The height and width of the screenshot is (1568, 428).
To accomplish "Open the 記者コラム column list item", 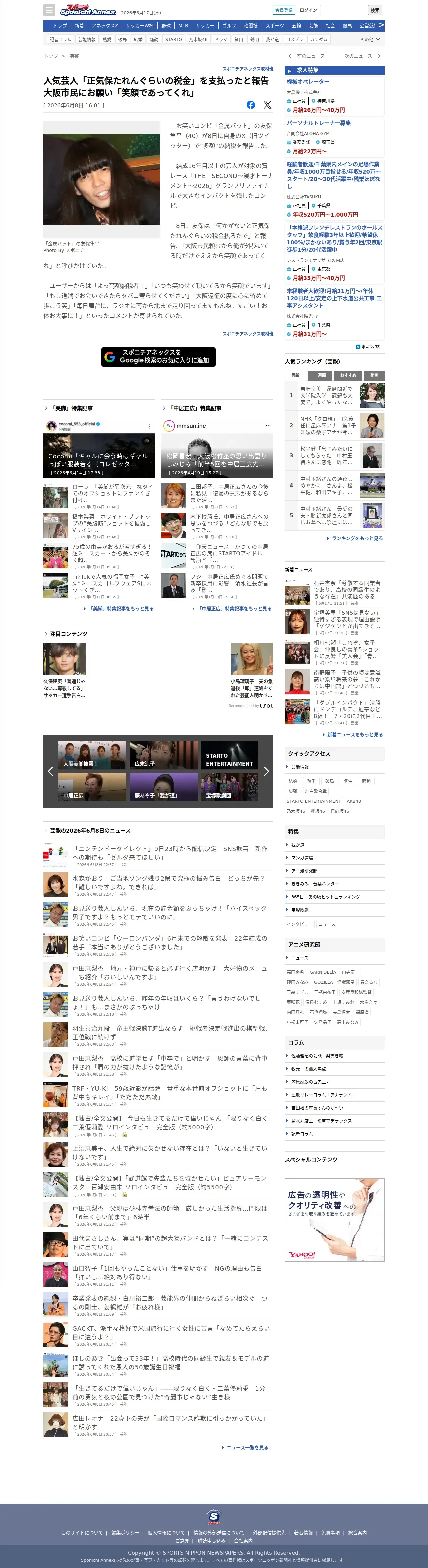I will (x=334, y=1134).
